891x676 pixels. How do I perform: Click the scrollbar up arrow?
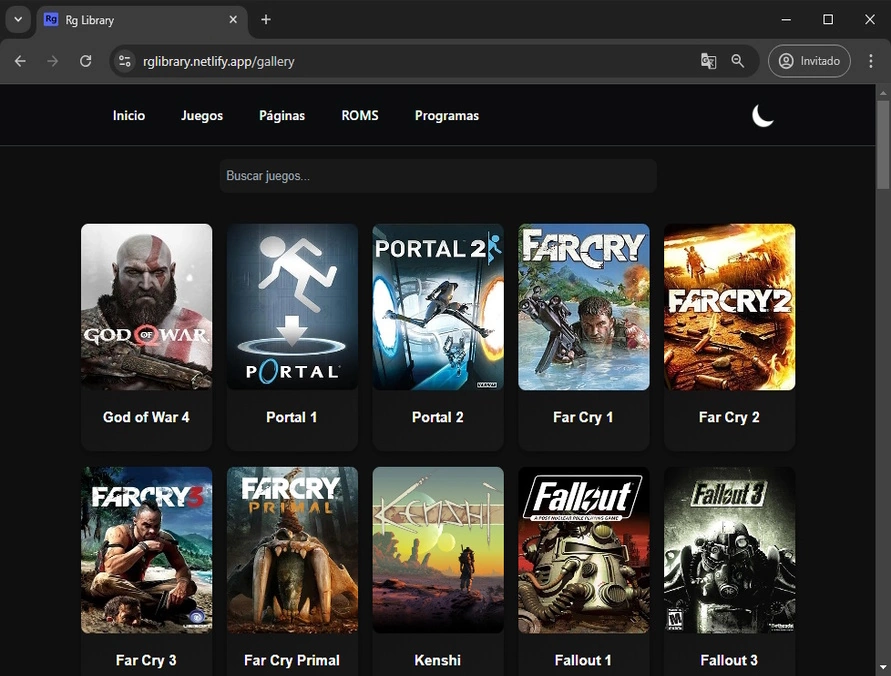pyautogui.click(x=883, y=92)
